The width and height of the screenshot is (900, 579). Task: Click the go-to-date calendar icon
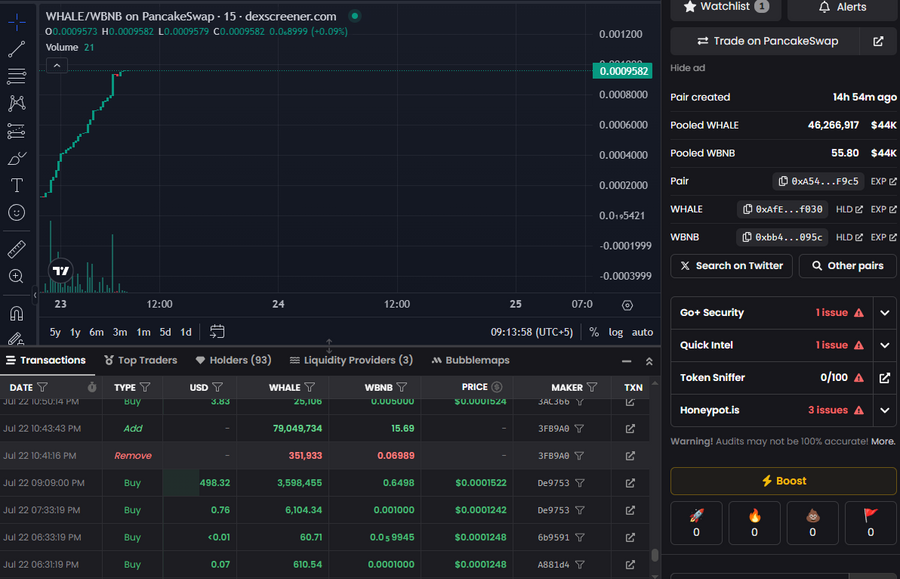217,332
